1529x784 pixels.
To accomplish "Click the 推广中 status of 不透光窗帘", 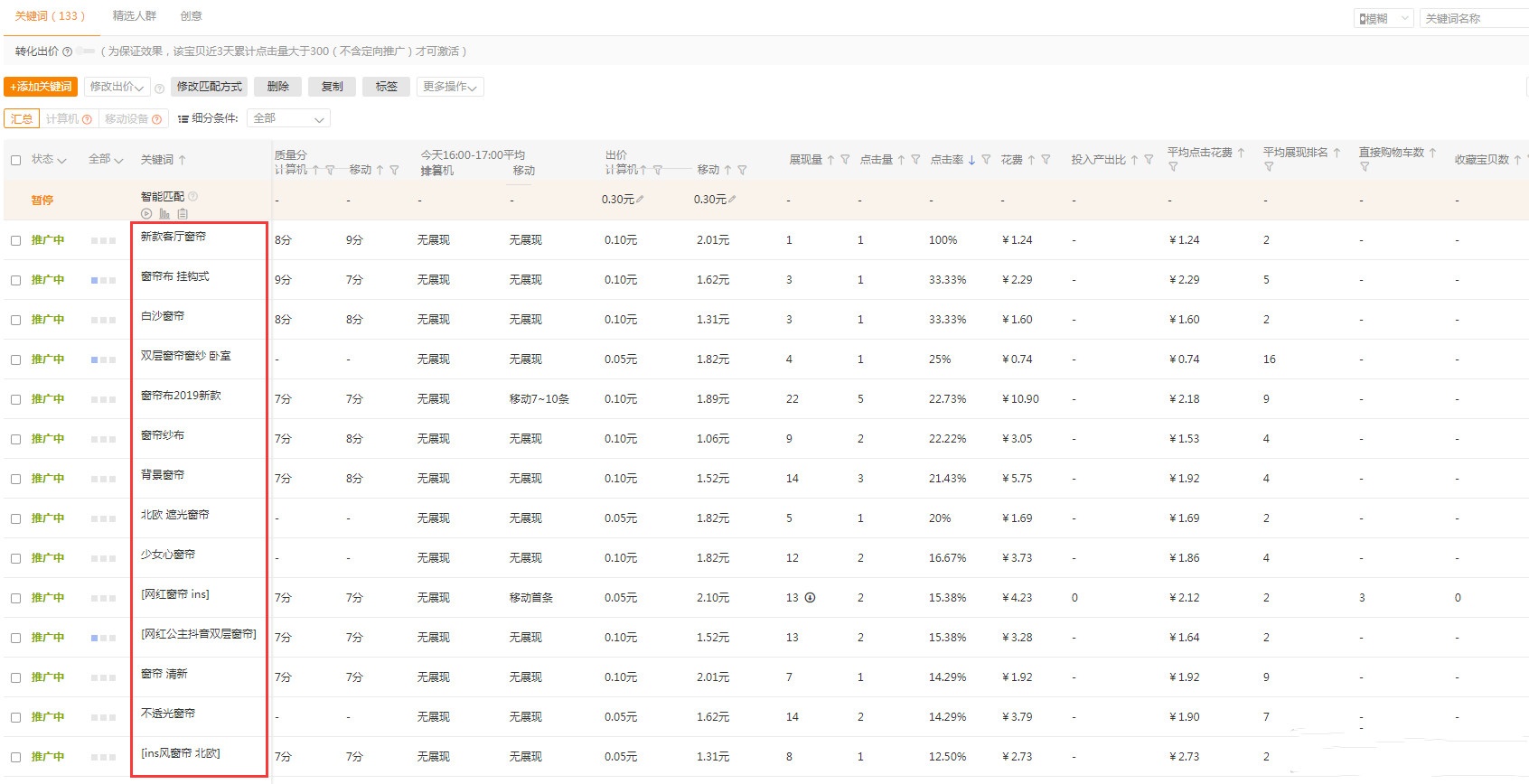I will point(48,717).
